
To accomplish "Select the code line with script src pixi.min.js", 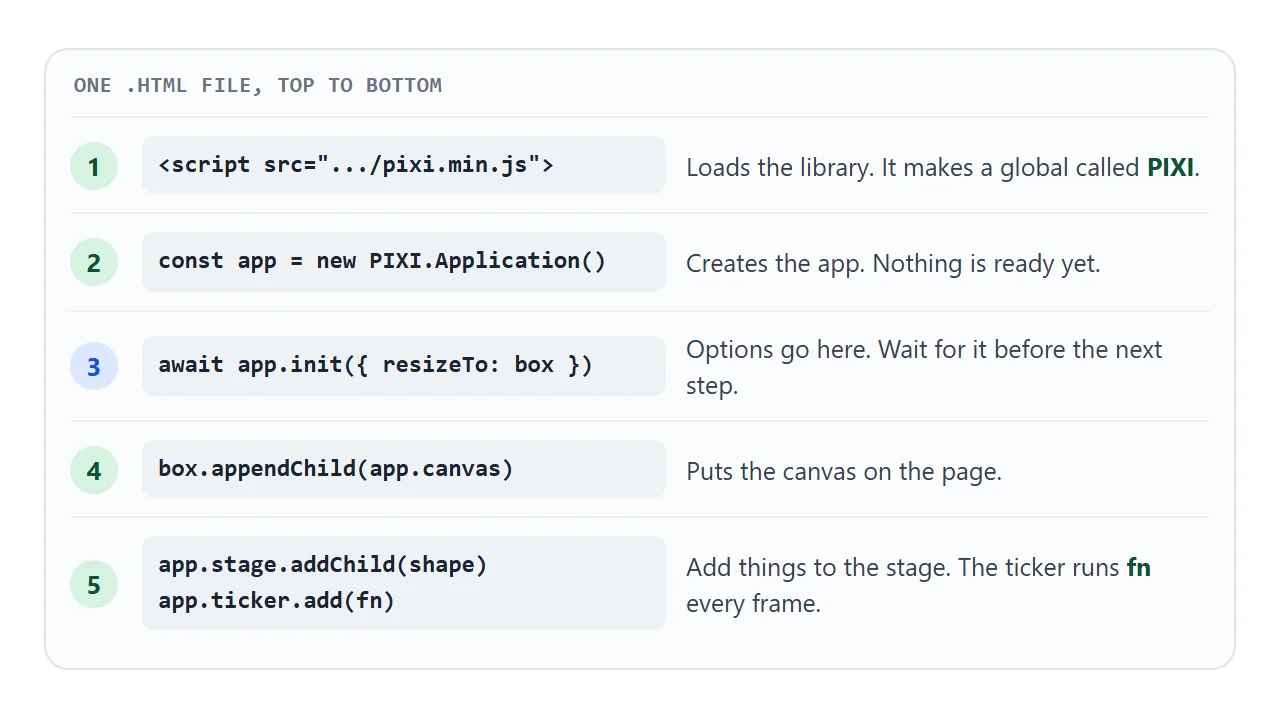I will [356, 164].
